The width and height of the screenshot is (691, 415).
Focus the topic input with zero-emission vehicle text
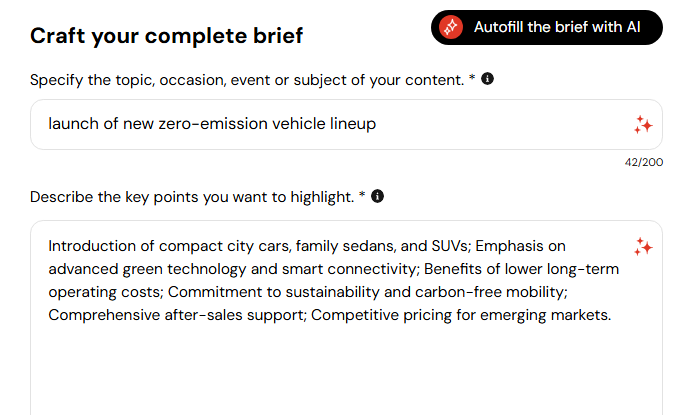[x=346, y=125]
